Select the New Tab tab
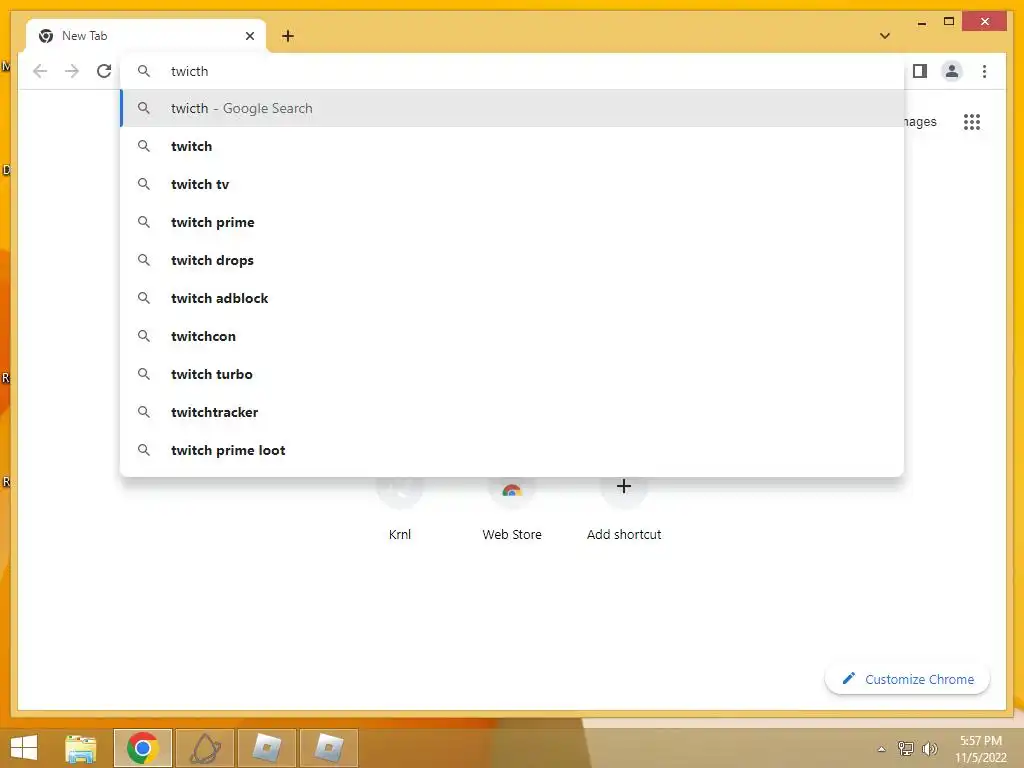The width and height of the screenshot is (1024, 768). (146, 36)
